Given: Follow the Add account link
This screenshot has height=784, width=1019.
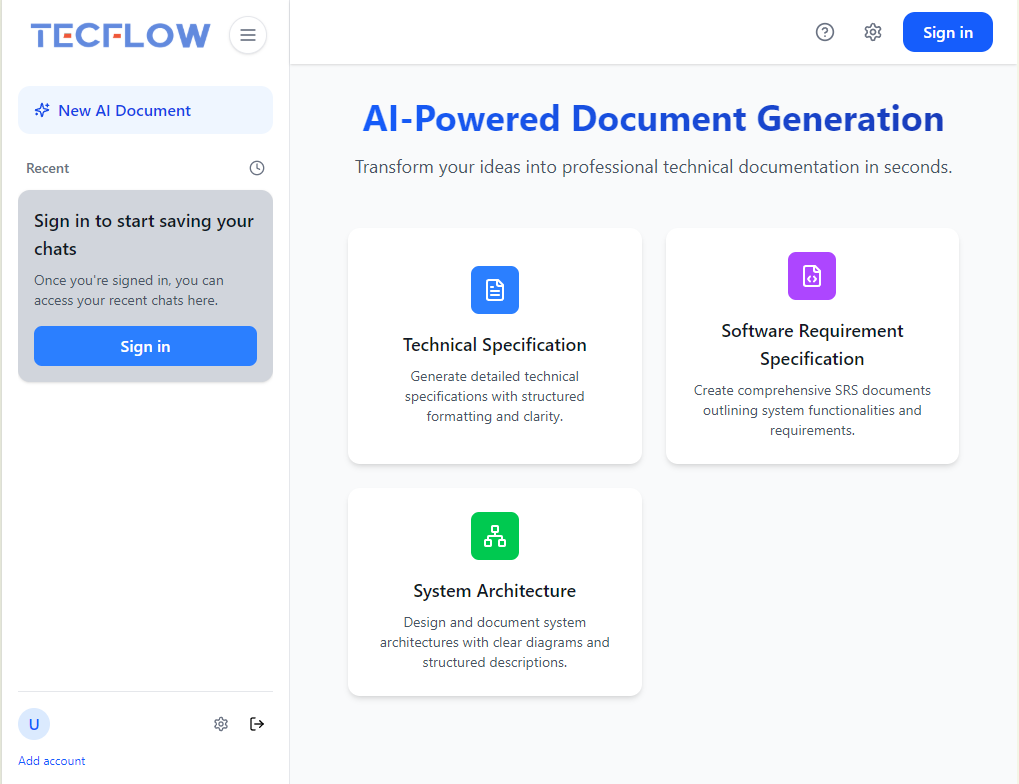Looking at the screenshot, I should click(x=52, y=761).
